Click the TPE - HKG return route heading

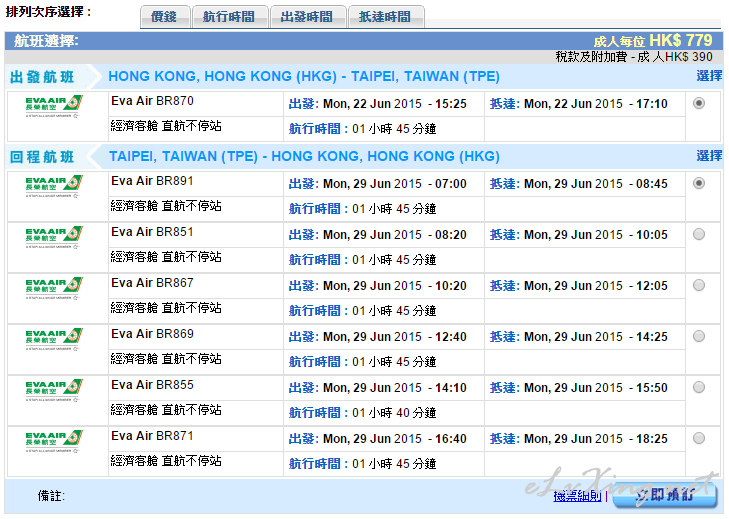(304, 156)
